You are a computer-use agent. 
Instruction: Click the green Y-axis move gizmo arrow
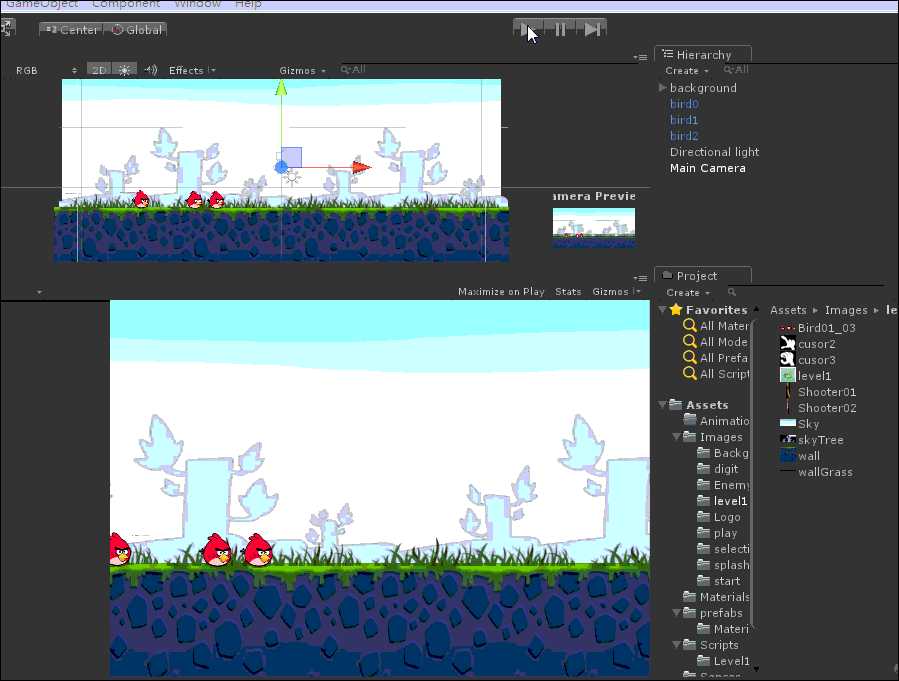tap(281, 88)
